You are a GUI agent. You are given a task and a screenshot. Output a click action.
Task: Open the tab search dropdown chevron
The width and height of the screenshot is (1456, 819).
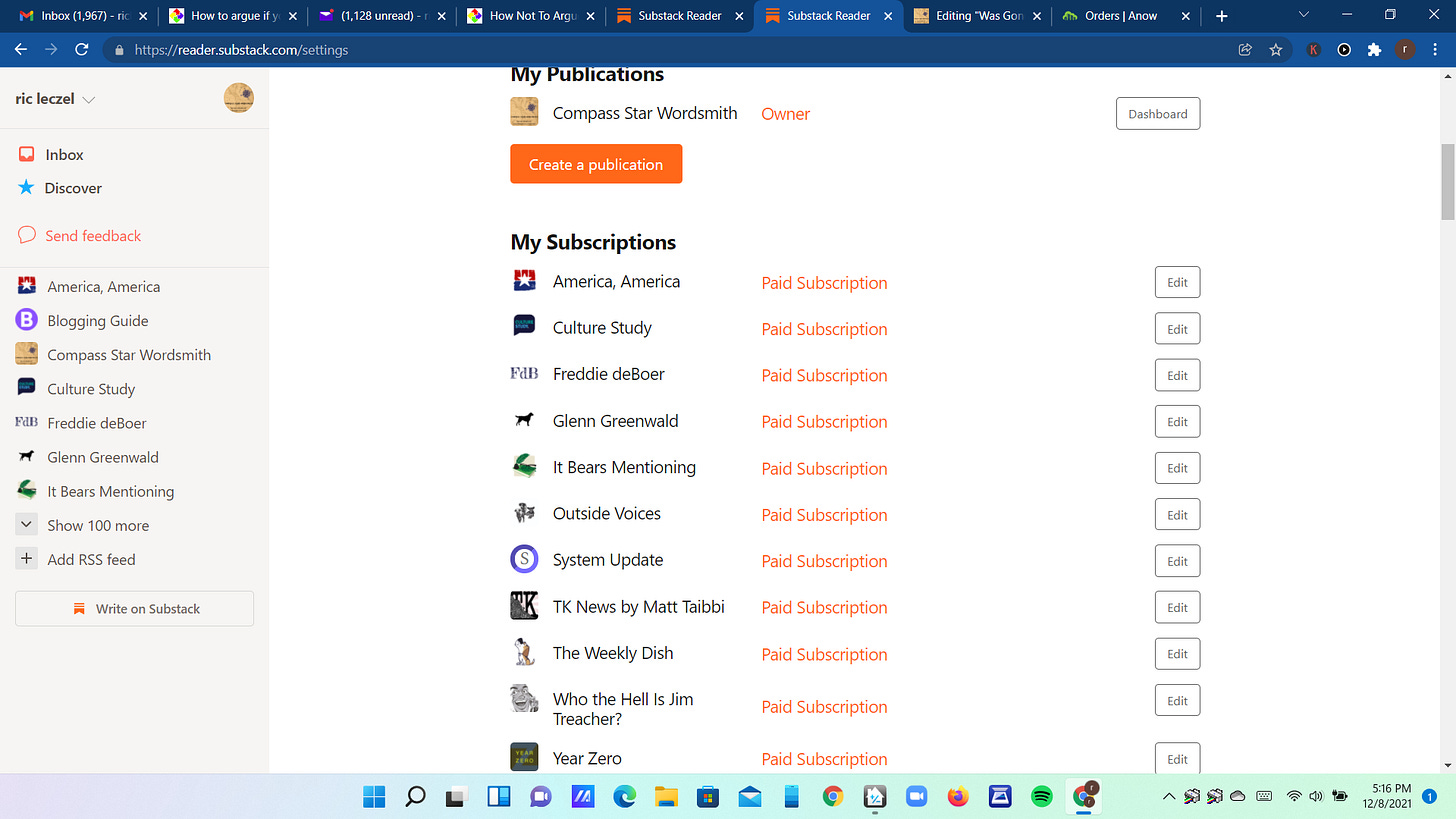tap(1303, 15)
